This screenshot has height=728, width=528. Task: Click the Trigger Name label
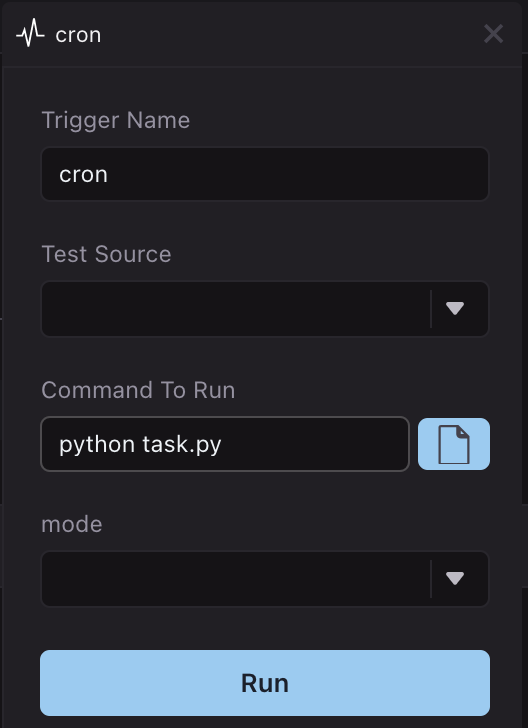(x=116, y=120)
